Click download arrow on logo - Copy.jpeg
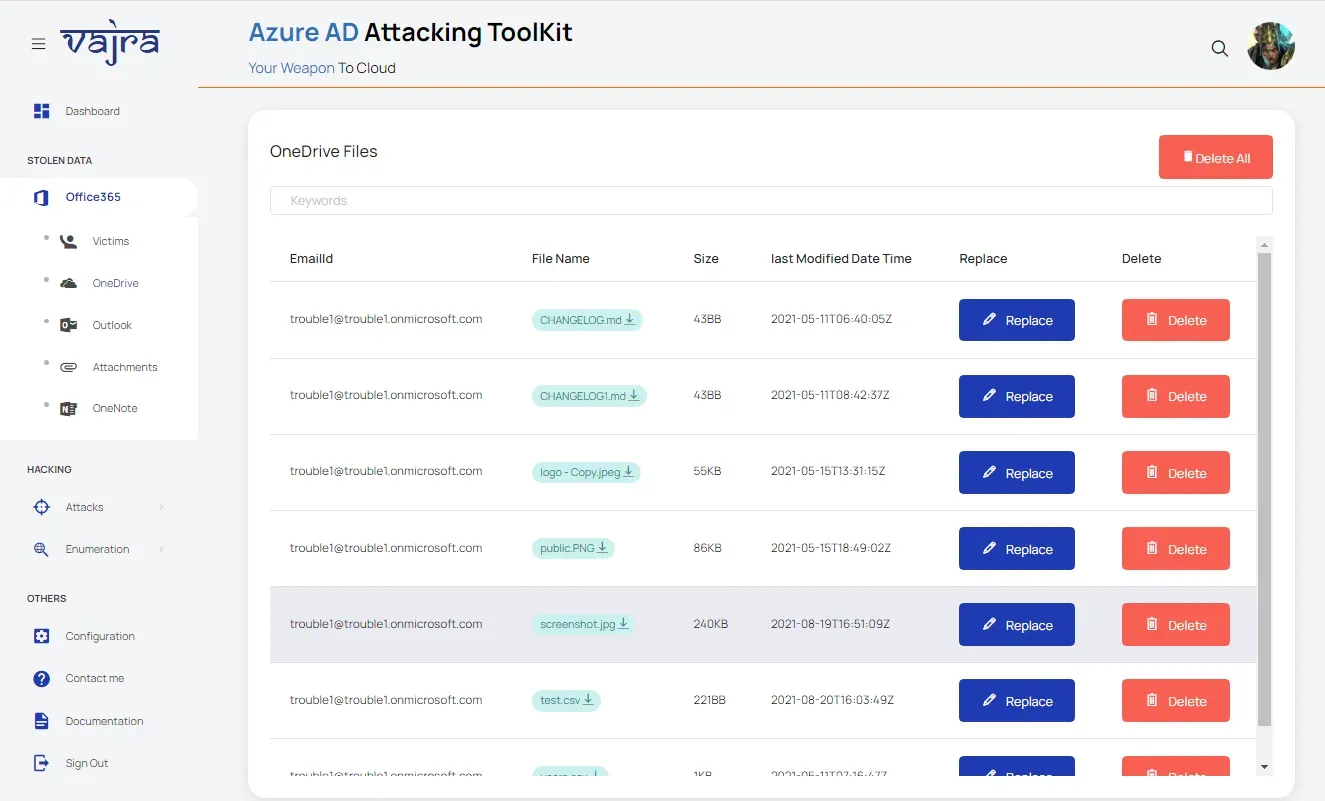The image size is (1325, 801). [629, 471]
